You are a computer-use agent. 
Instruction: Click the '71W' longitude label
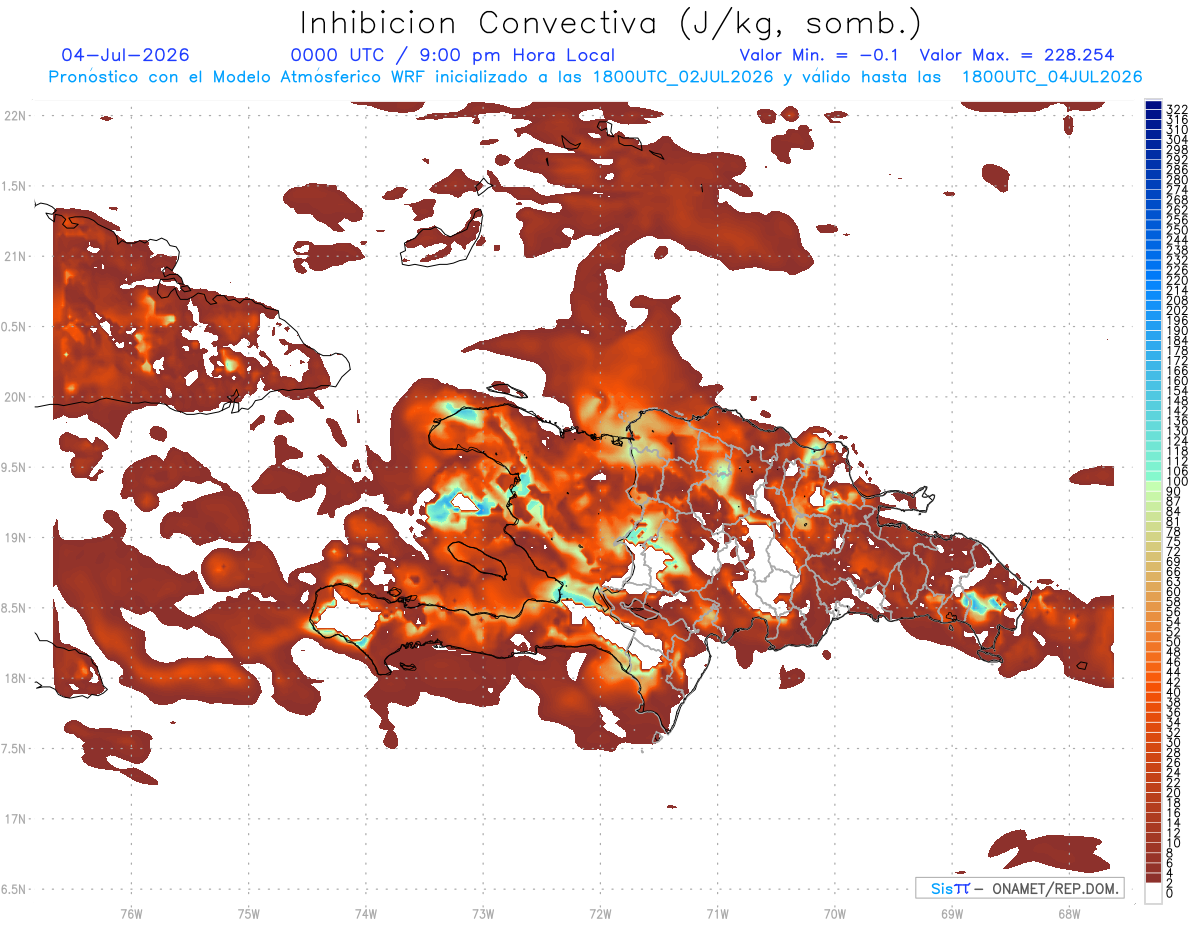[717, 914]
